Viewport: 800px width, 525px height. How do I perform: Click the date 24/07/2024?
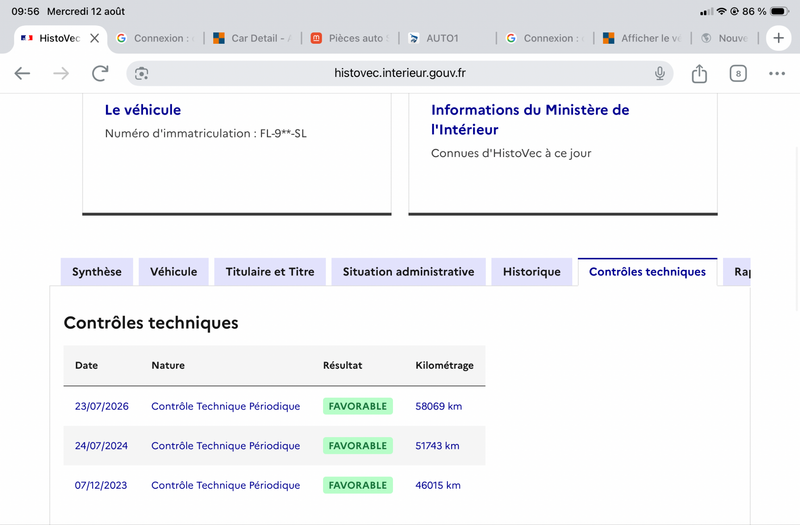(x=101, y=446)
